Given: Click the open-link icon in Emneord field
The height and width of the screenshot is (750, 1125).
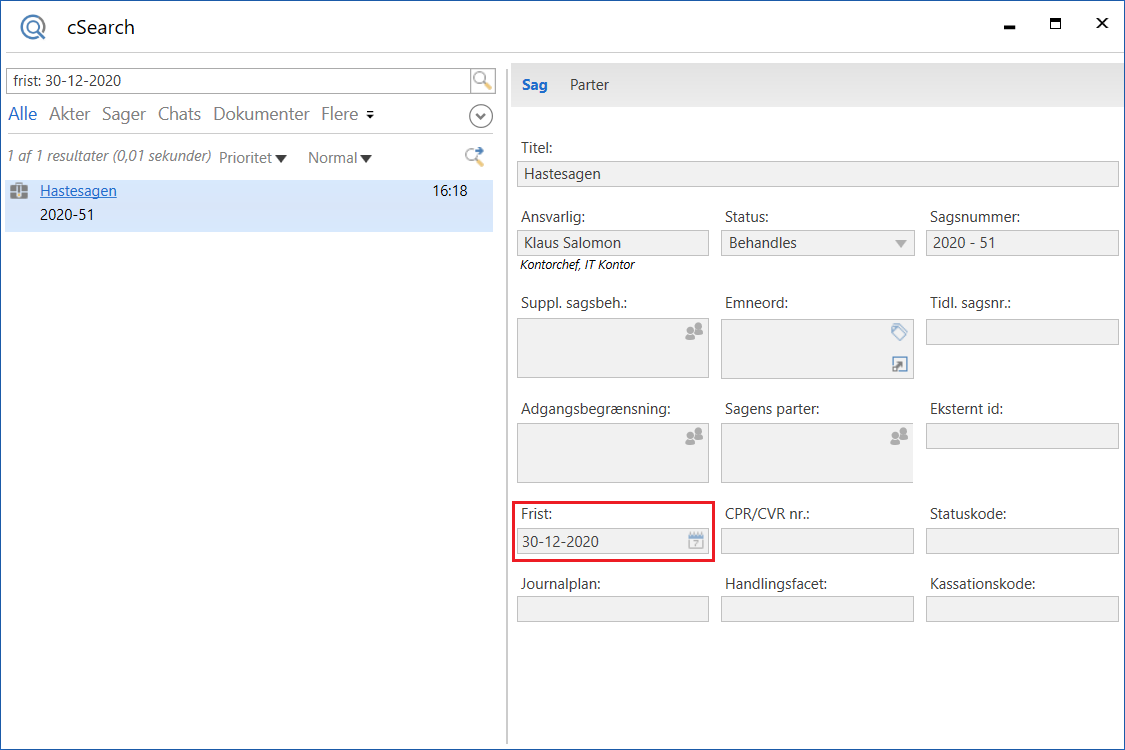Looking at the screenshot, I should tap(899, 365).
